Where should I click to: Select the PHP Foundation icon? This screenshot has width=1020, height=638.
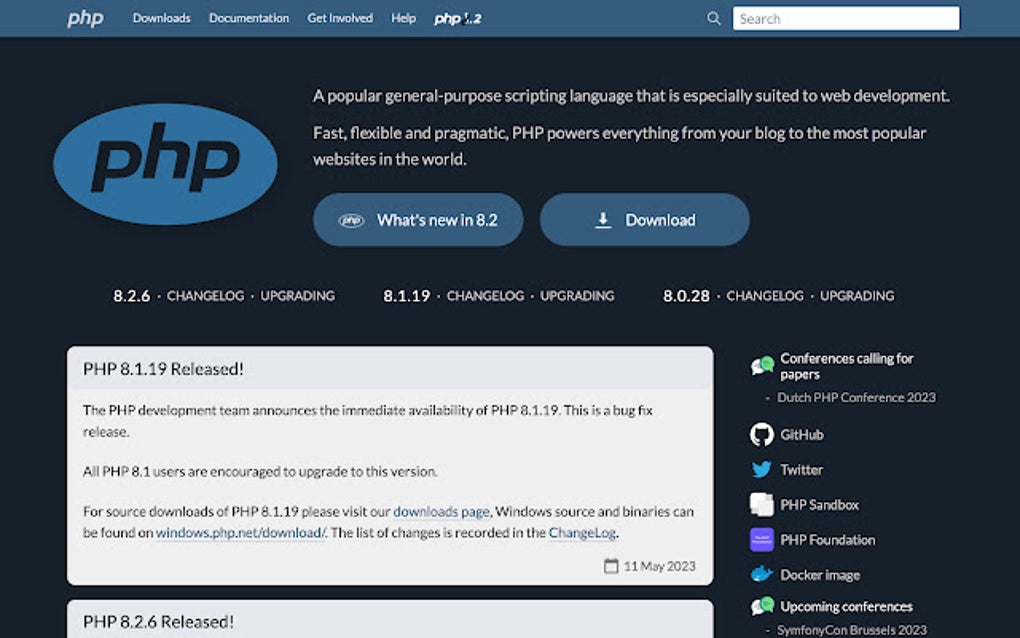[761, 539]
